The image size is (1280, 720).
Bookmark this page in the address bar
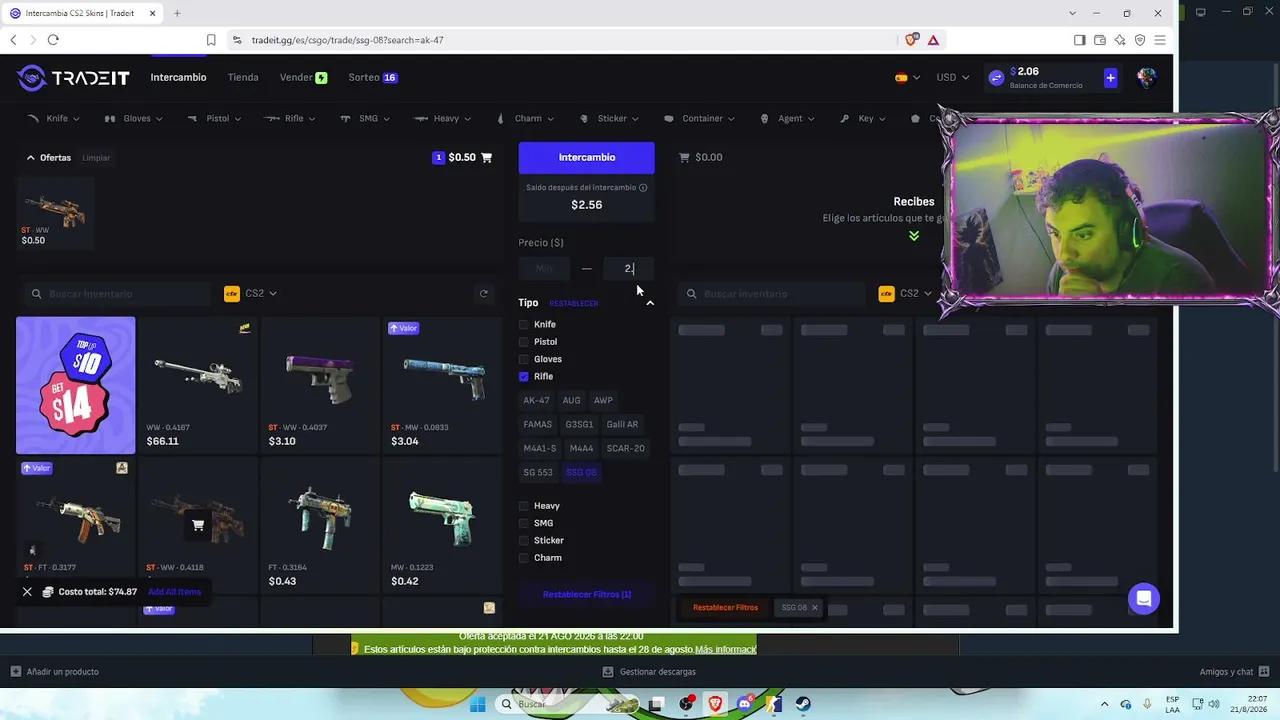(x=211, y=40)
